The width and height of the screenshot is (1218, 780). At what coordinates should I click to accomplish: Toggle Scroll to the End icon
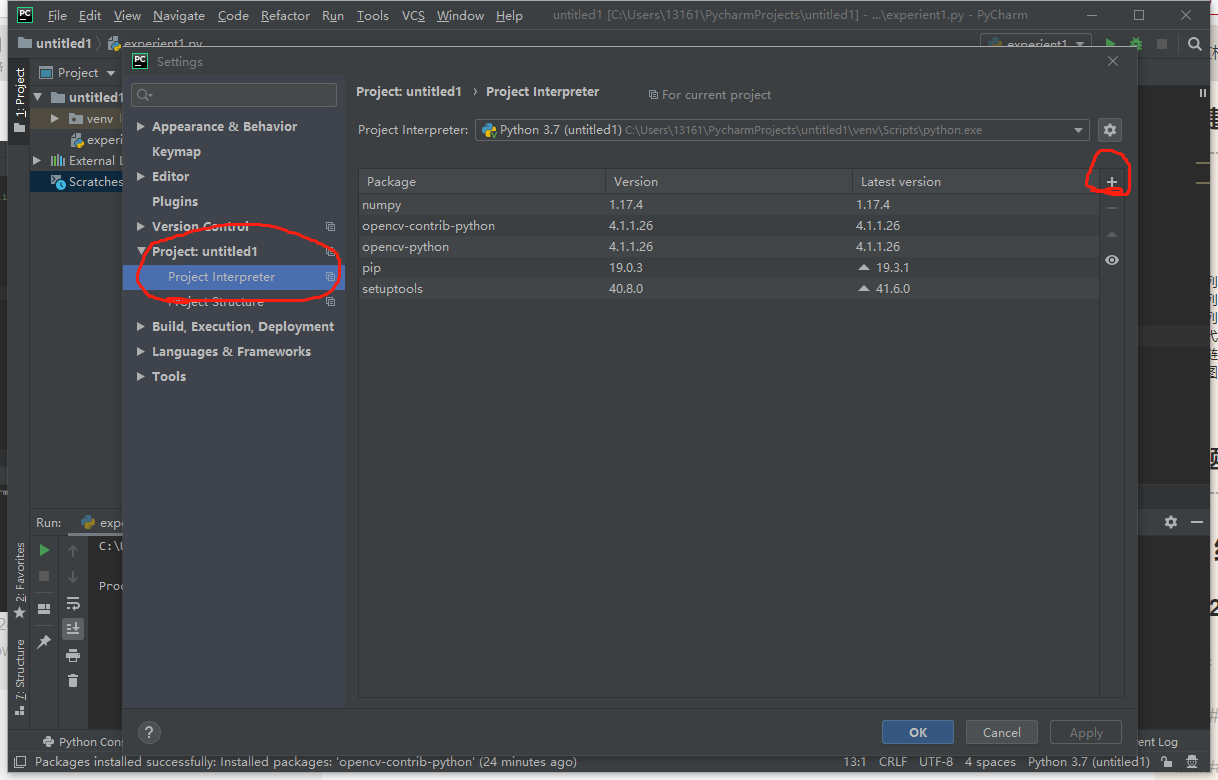pyautogui.click(x=73, y=629)
